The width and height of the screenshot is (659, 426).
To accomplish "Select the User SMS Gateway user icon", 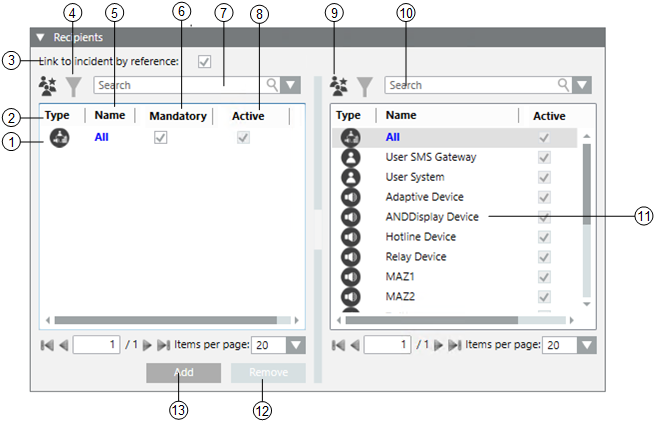I will point(351,157).
